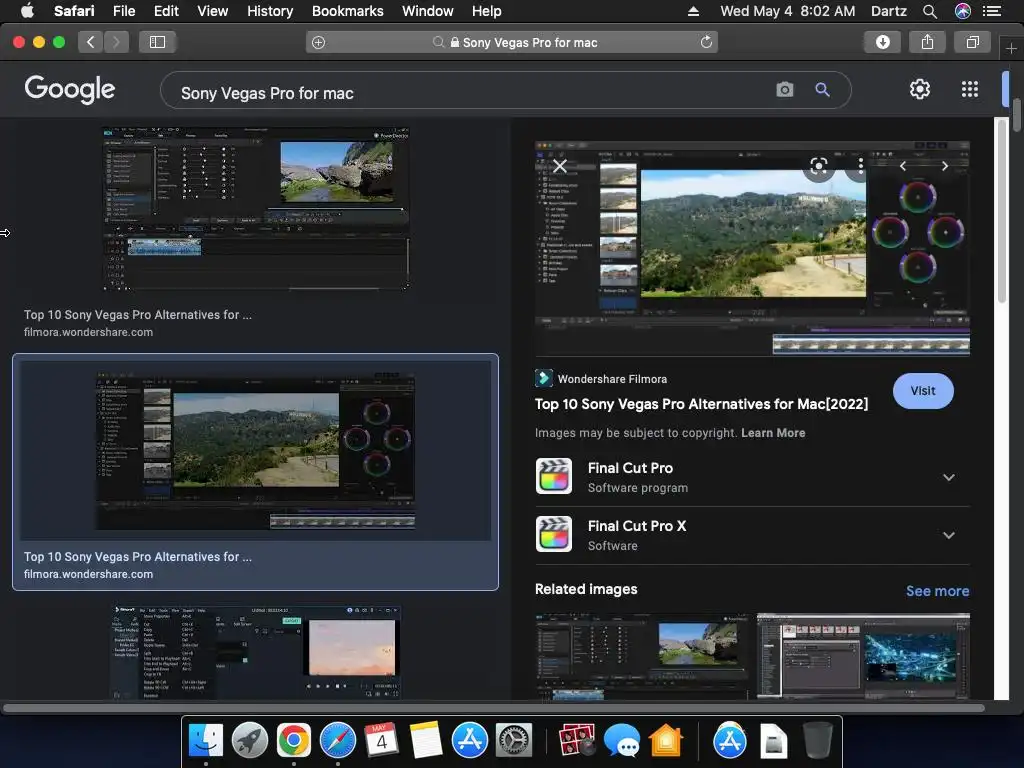This screenshot has width=1024, height=768.
Task: Open three-dot more options on preview image
Action: [861, 166]
